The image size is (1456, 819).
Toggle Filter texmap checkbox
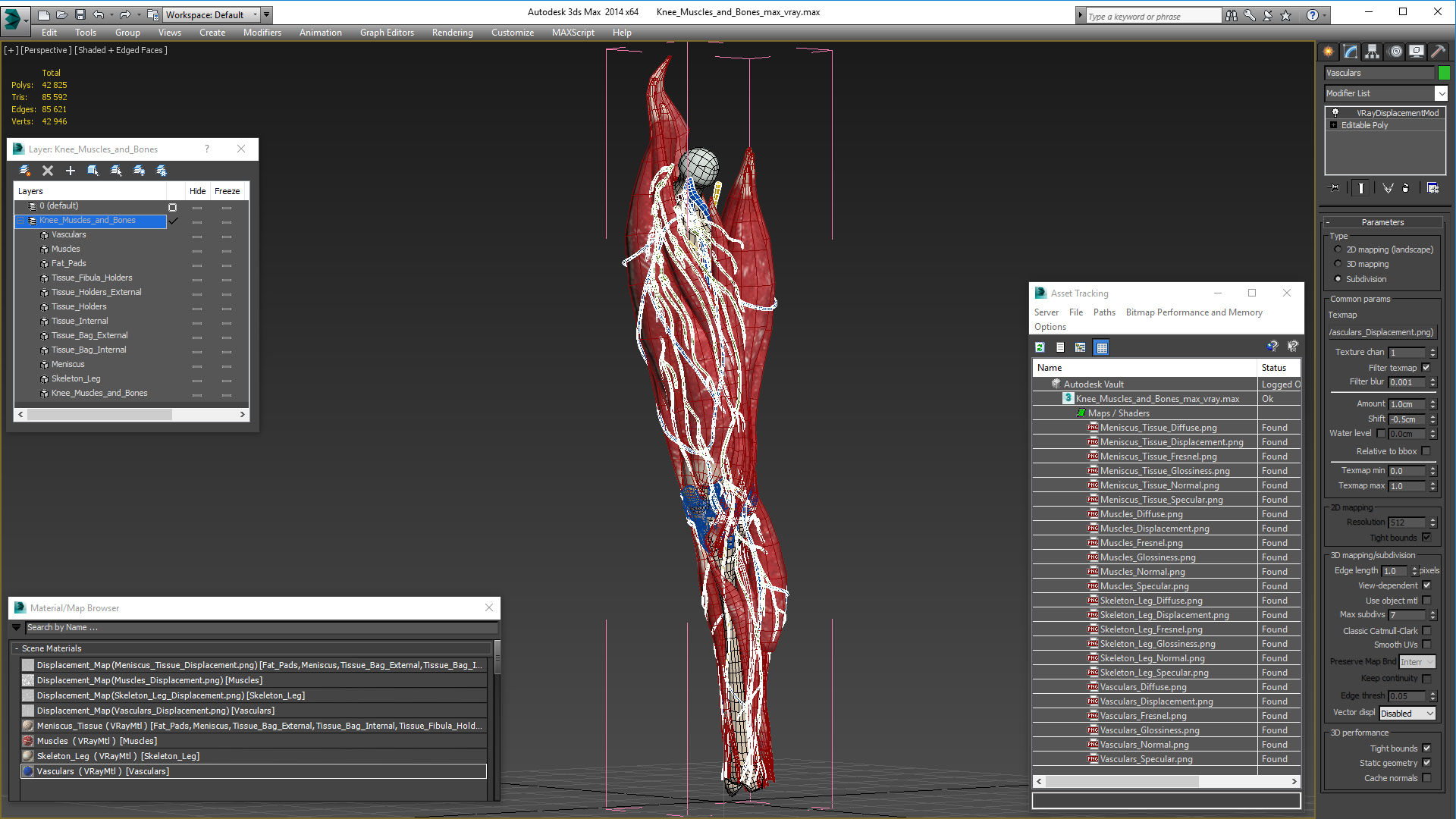click(1426, 368)
